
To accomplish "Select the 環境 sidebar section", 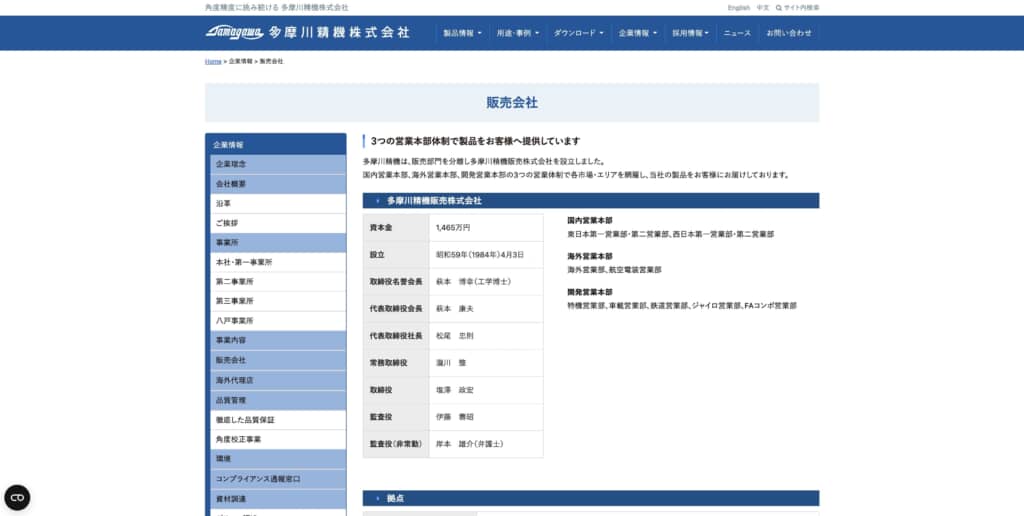I will coord(278,459).
